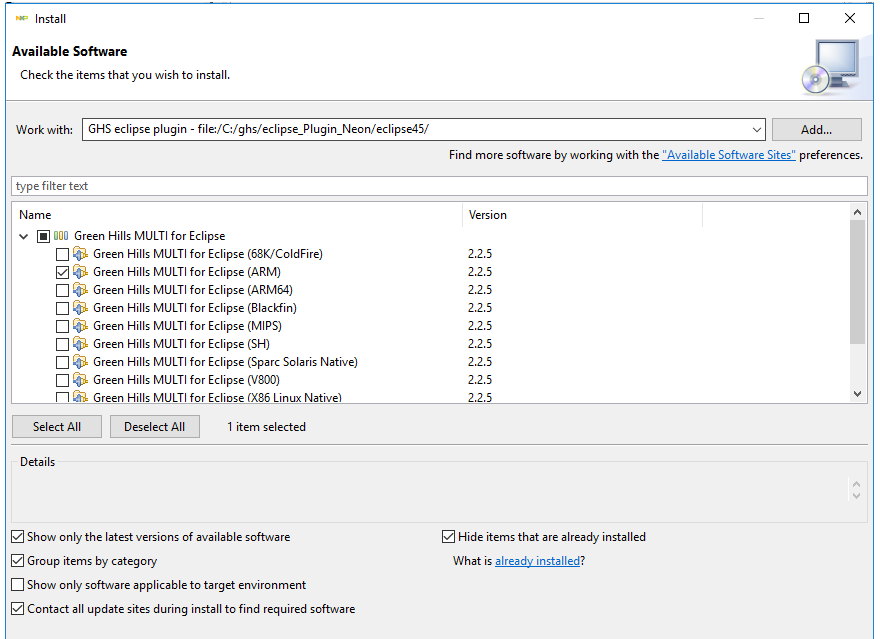Click version 2.2.5 of Sparc Solaris Native row
This screenshot has height=639, width=880.
(480, 362)
